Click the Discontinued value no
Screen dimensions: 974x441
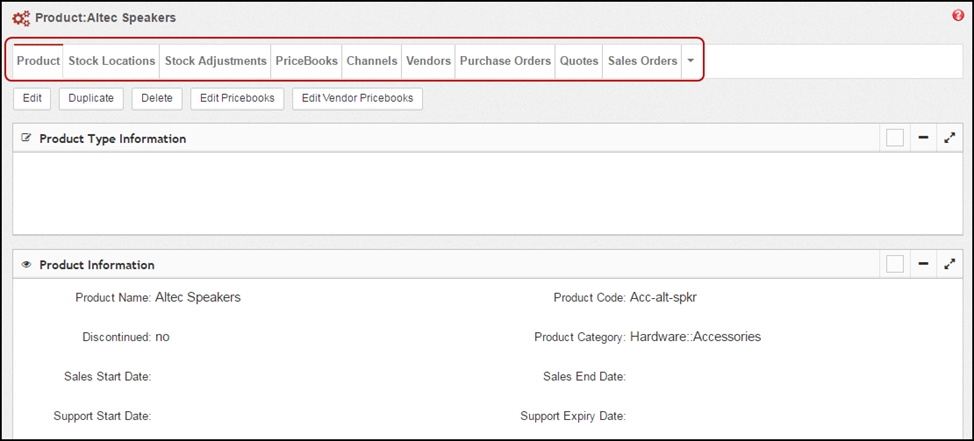[x=162, y=337]
